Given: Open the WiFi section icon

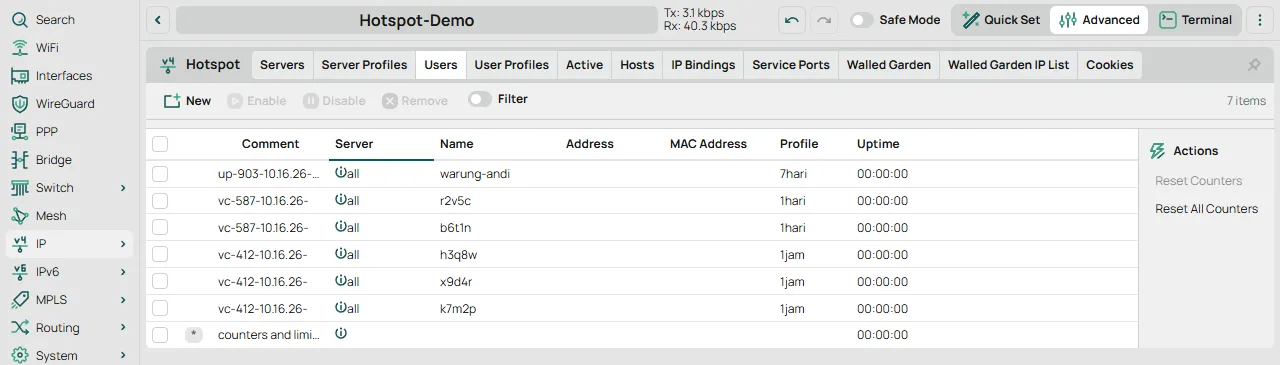Looking at the screenshot, I should click(20, 47).
